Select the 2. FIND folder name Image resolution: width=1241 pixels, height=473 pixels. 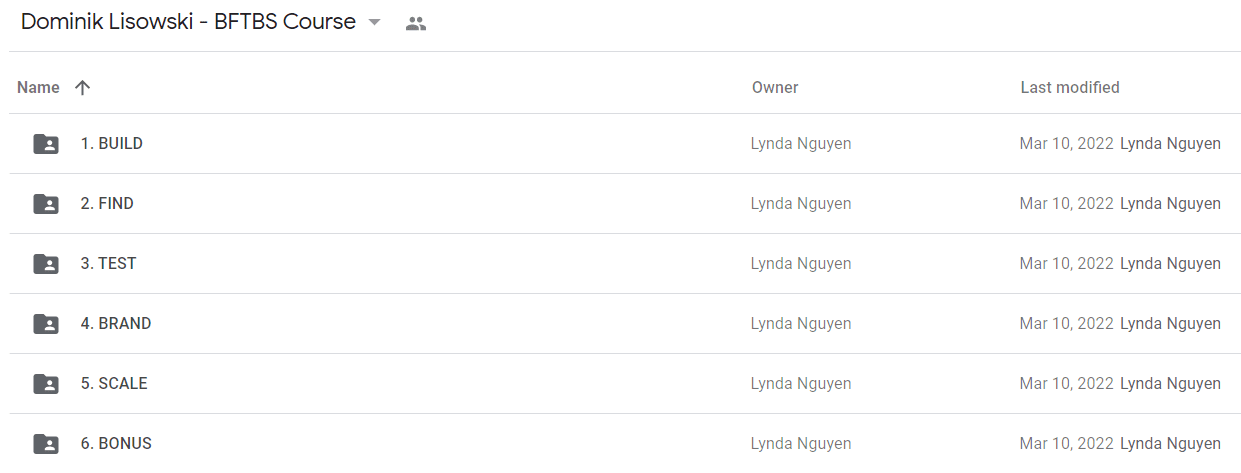click(x=107, y=204)
